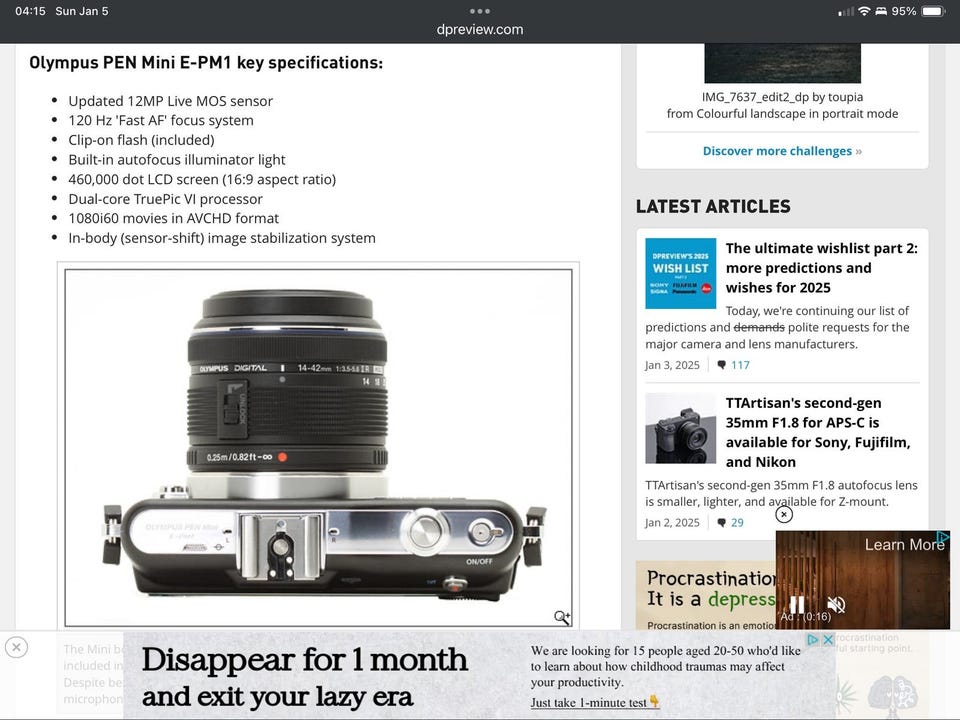Unmute the floating video ad
Viewport: 960px width, 720px height.
pos(836,605)
